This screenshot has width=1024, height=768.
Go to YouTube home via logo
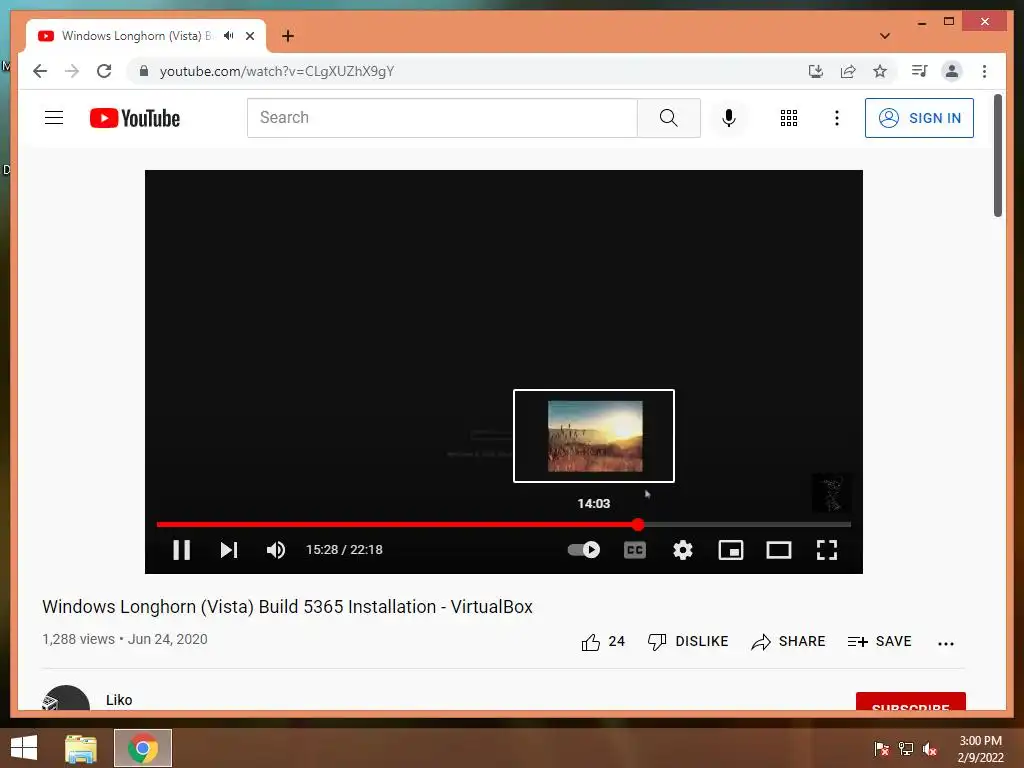pos(135,118)
